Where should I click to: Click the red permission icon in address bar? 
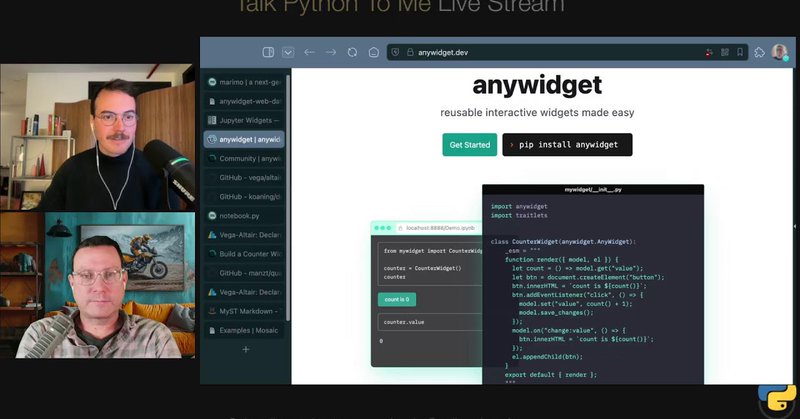[x=709, y=52]
